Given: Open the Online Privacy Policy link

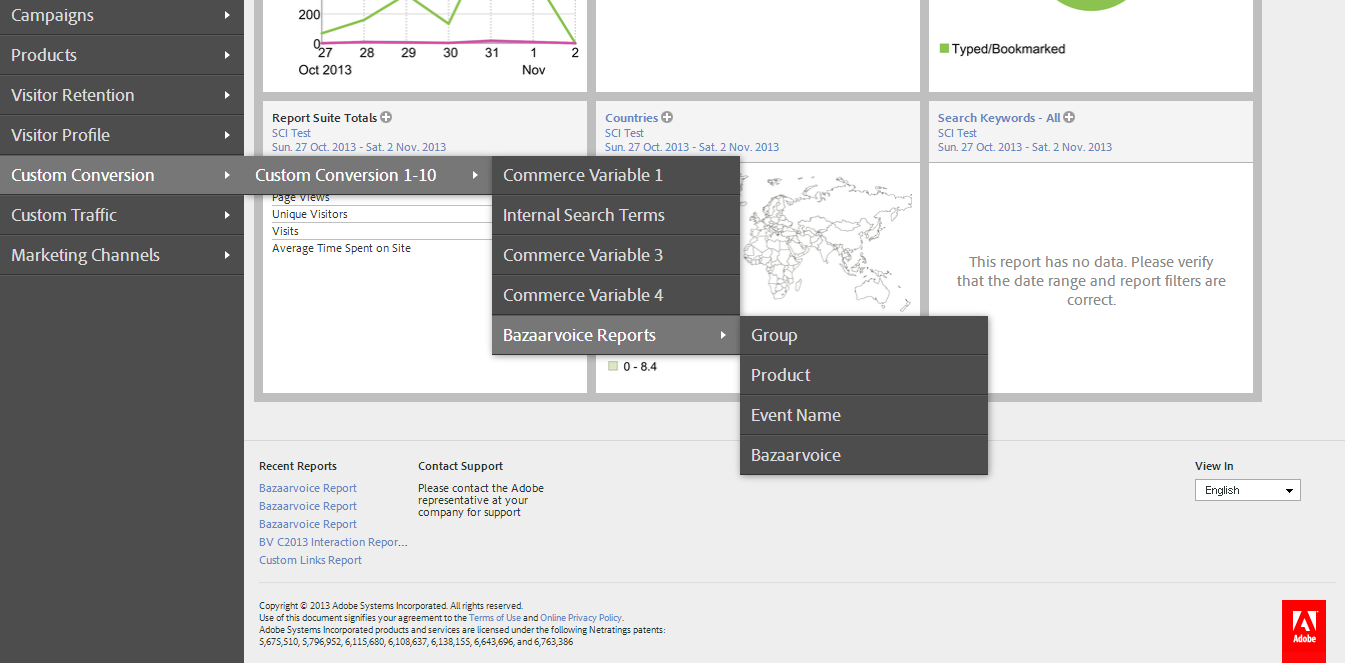Looking at the screenshot, I should (581, 618).
